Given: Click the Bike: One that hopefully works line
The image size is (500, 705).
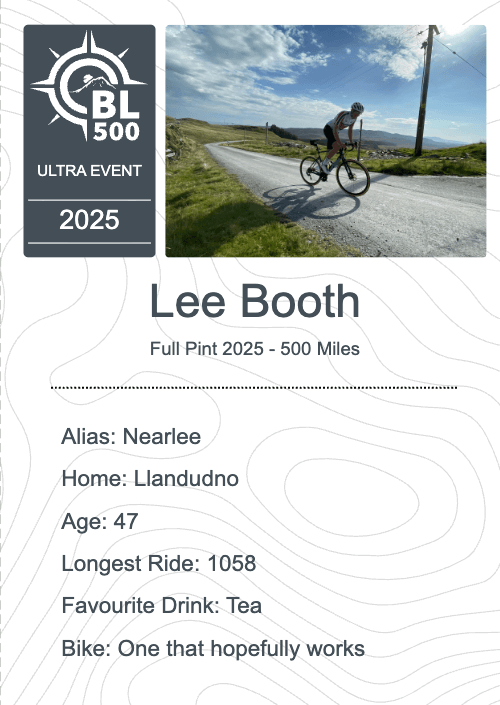Looking at the screenshot, I should point(213,649).
